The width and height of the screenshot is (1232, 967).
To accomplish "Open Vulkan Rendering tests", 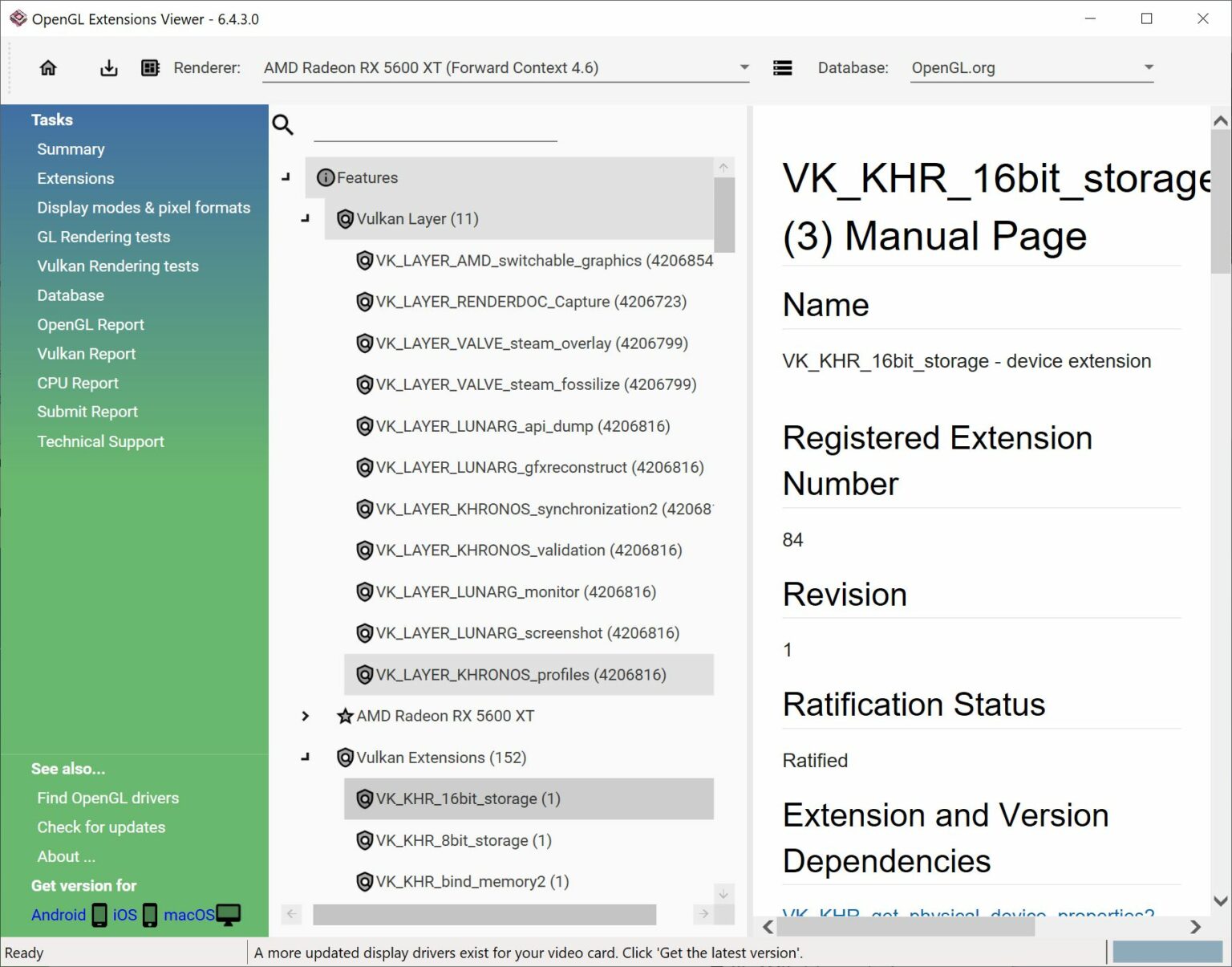I will coord(118,266).
